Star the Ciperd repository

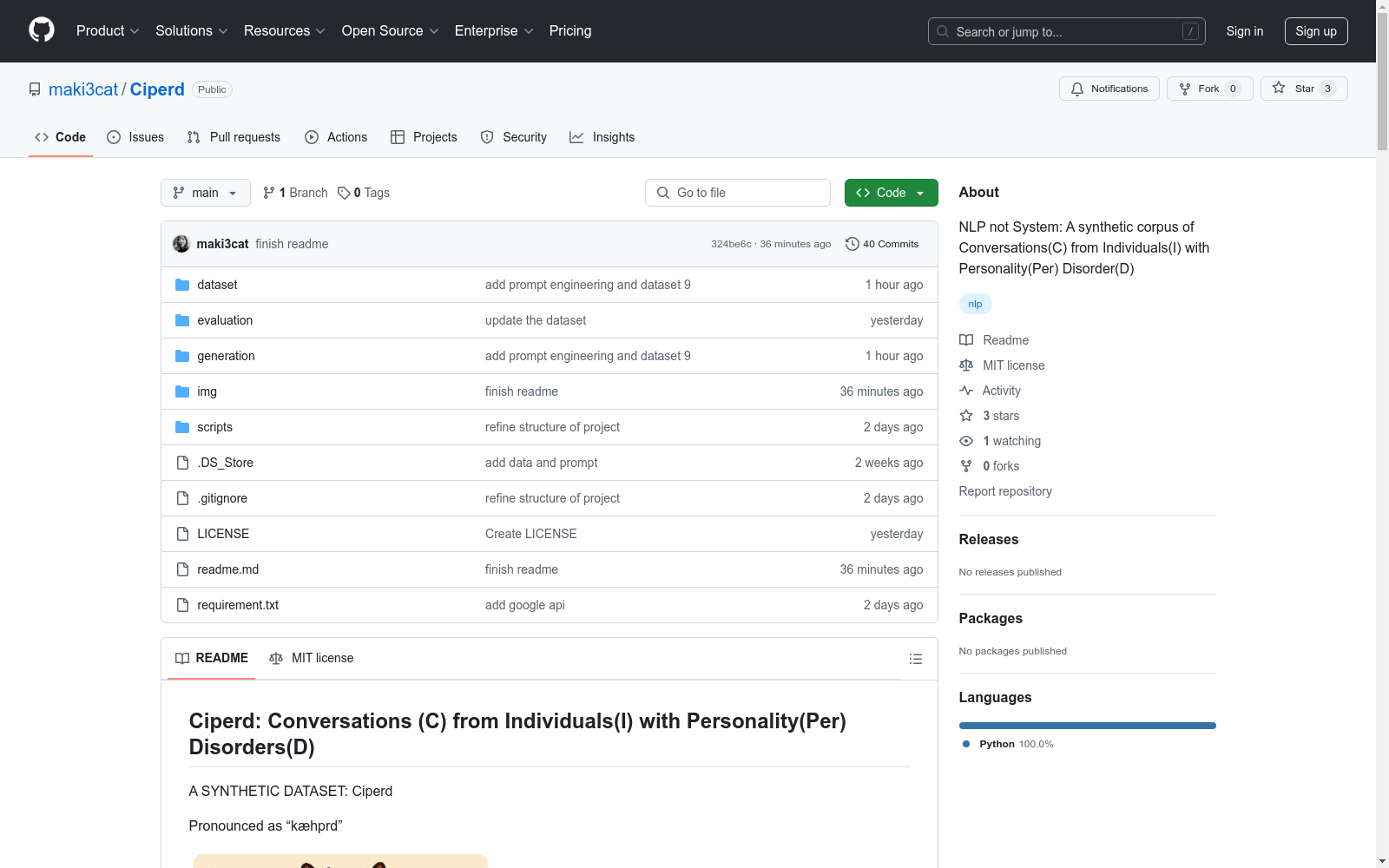click(1304, 89)
